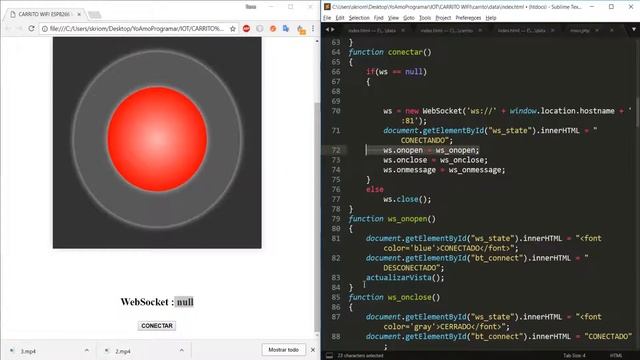Open the Selection menu
Image resolution: width=640 pixels, height=360 pixels.
click(359, 18)
